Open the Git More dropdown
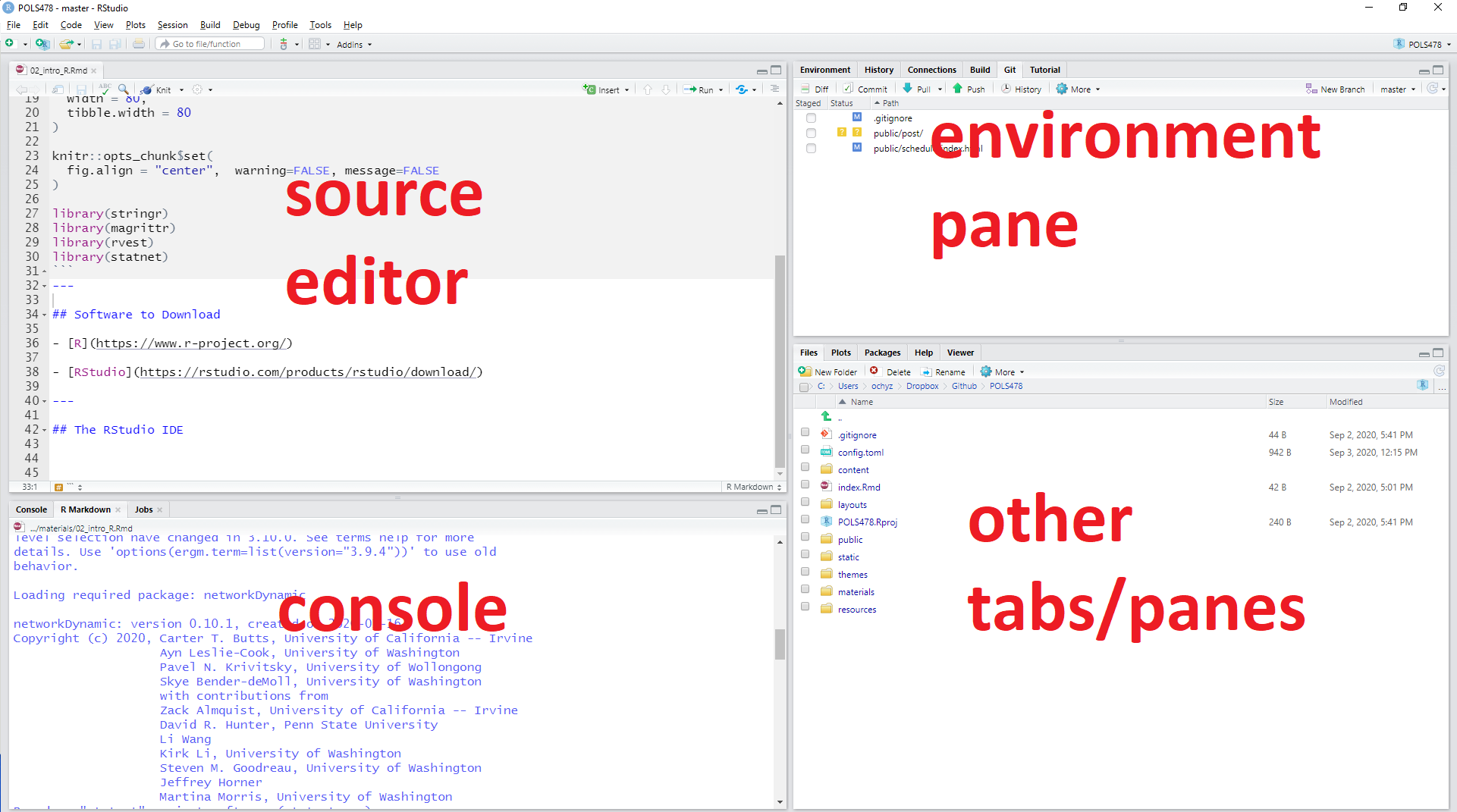The height and width of the screenshot is (812, 1457). [x=1078, y=89]
